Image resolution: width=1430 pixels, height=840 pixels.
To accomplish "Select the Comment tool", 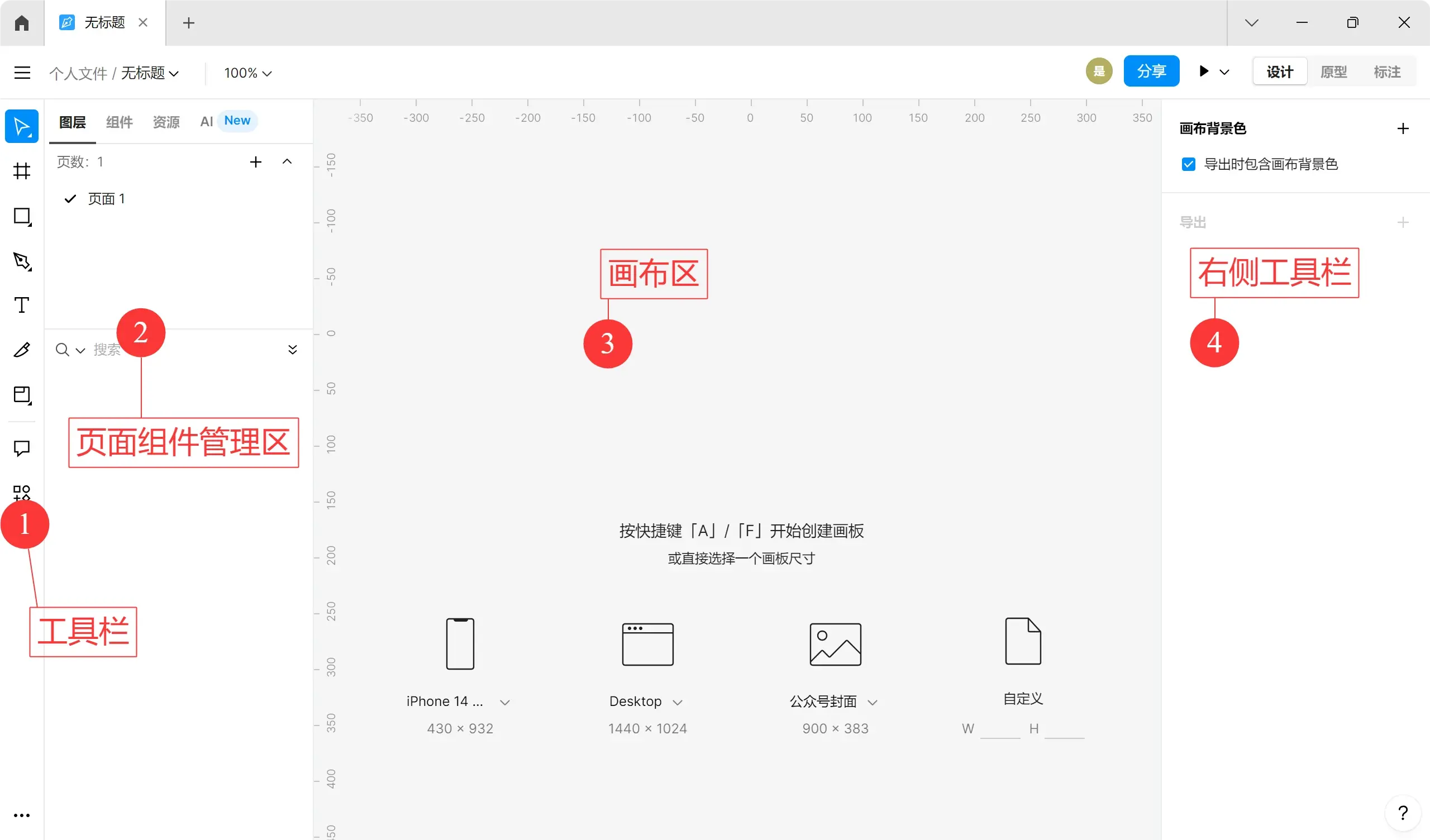I will click(22, 448).
